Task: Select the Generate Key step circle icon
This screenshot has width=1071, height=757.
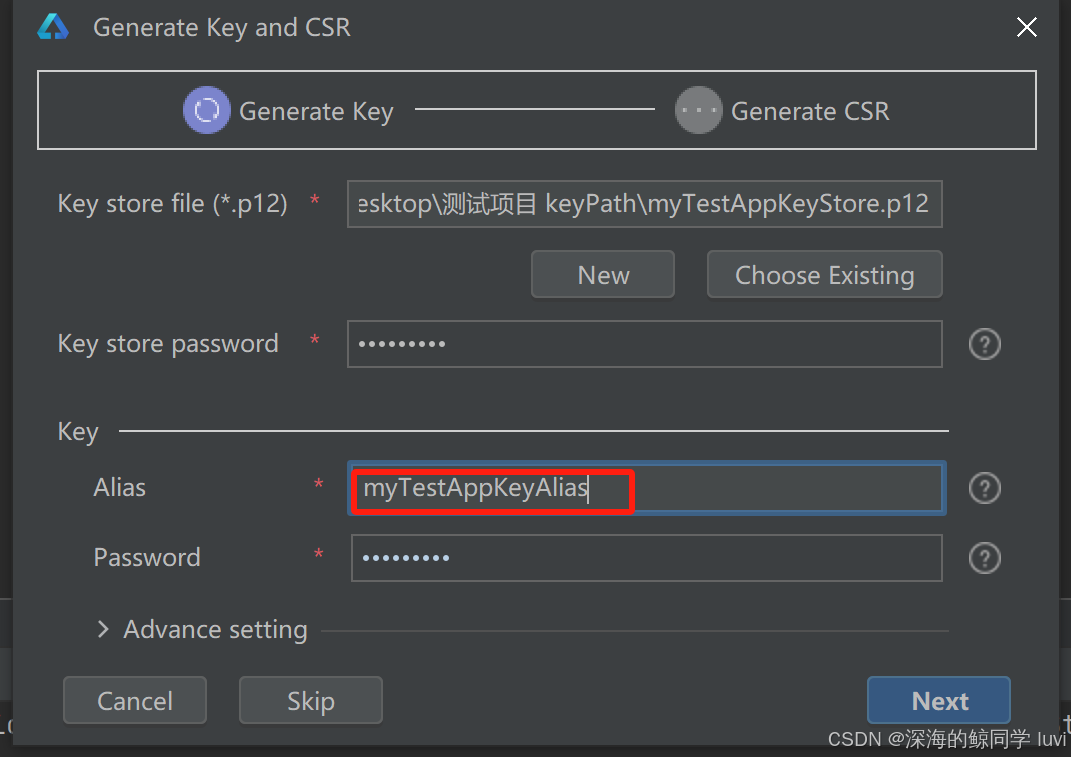Action: coord(206,110)
